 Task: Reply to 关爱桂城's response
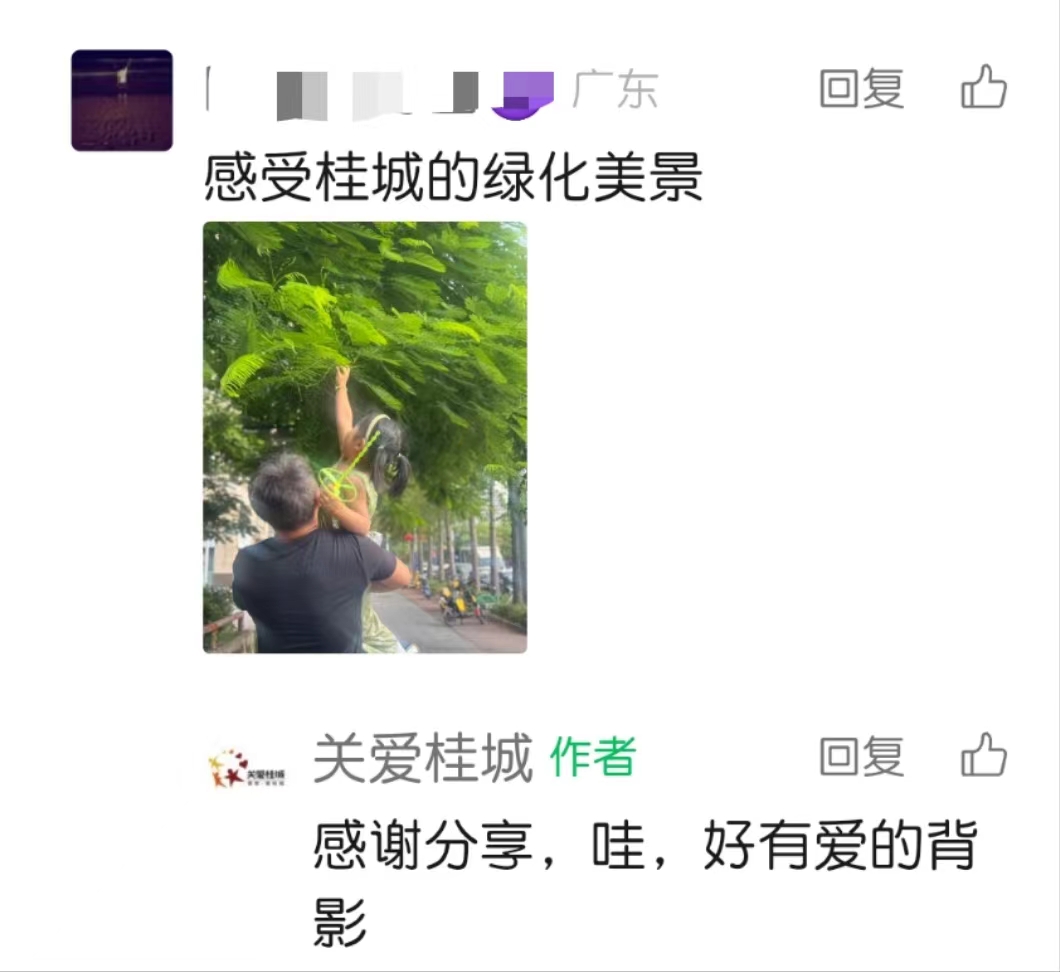click(862, 756)
